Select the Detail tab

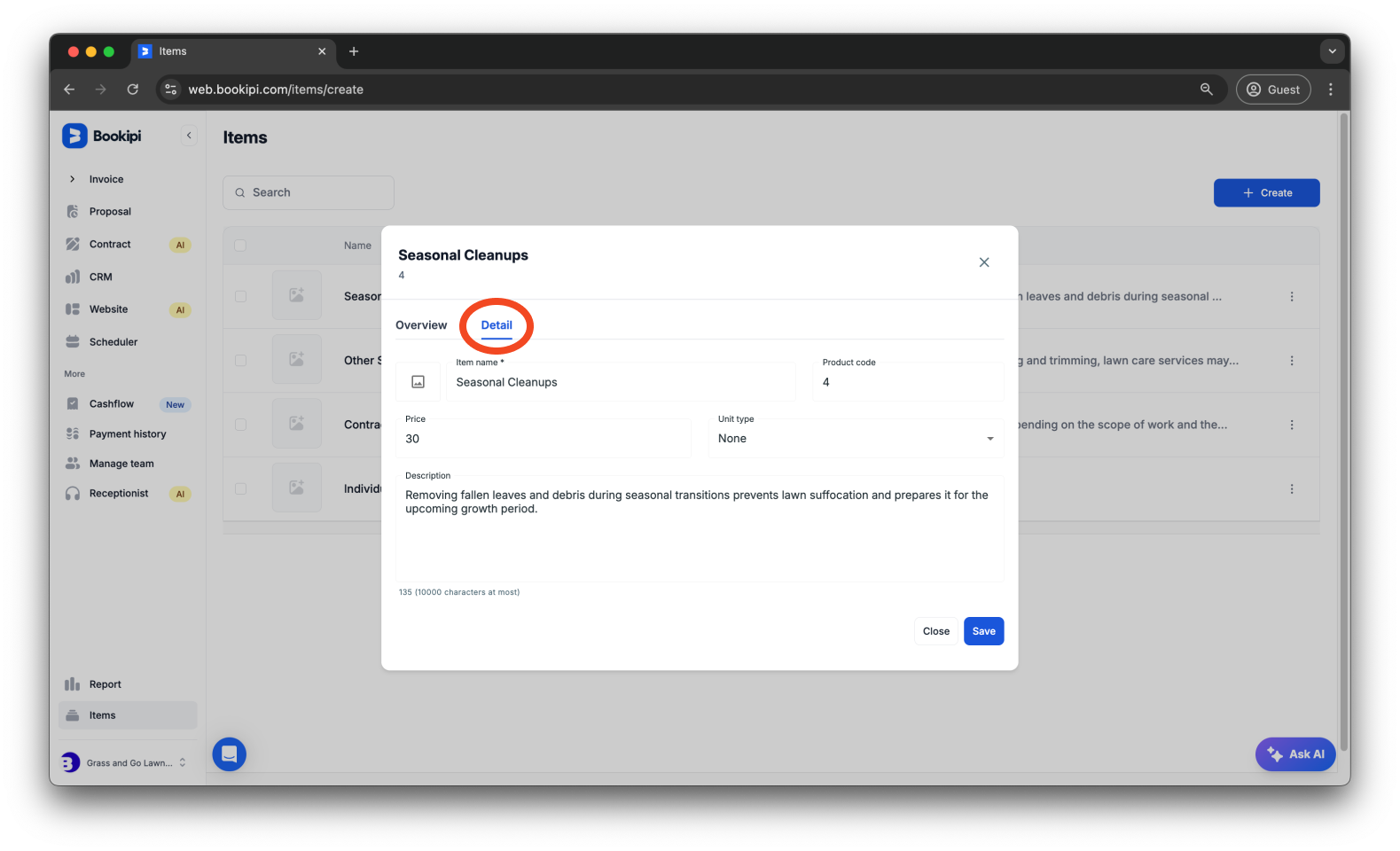[497, 325]
